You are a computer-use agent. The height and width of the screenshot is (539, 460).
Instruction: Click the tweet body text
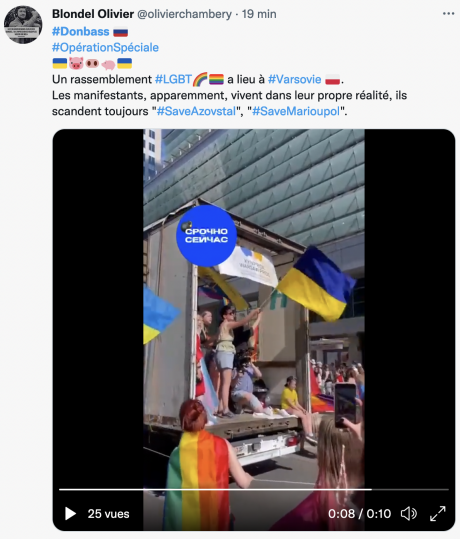tap(229, 95)
